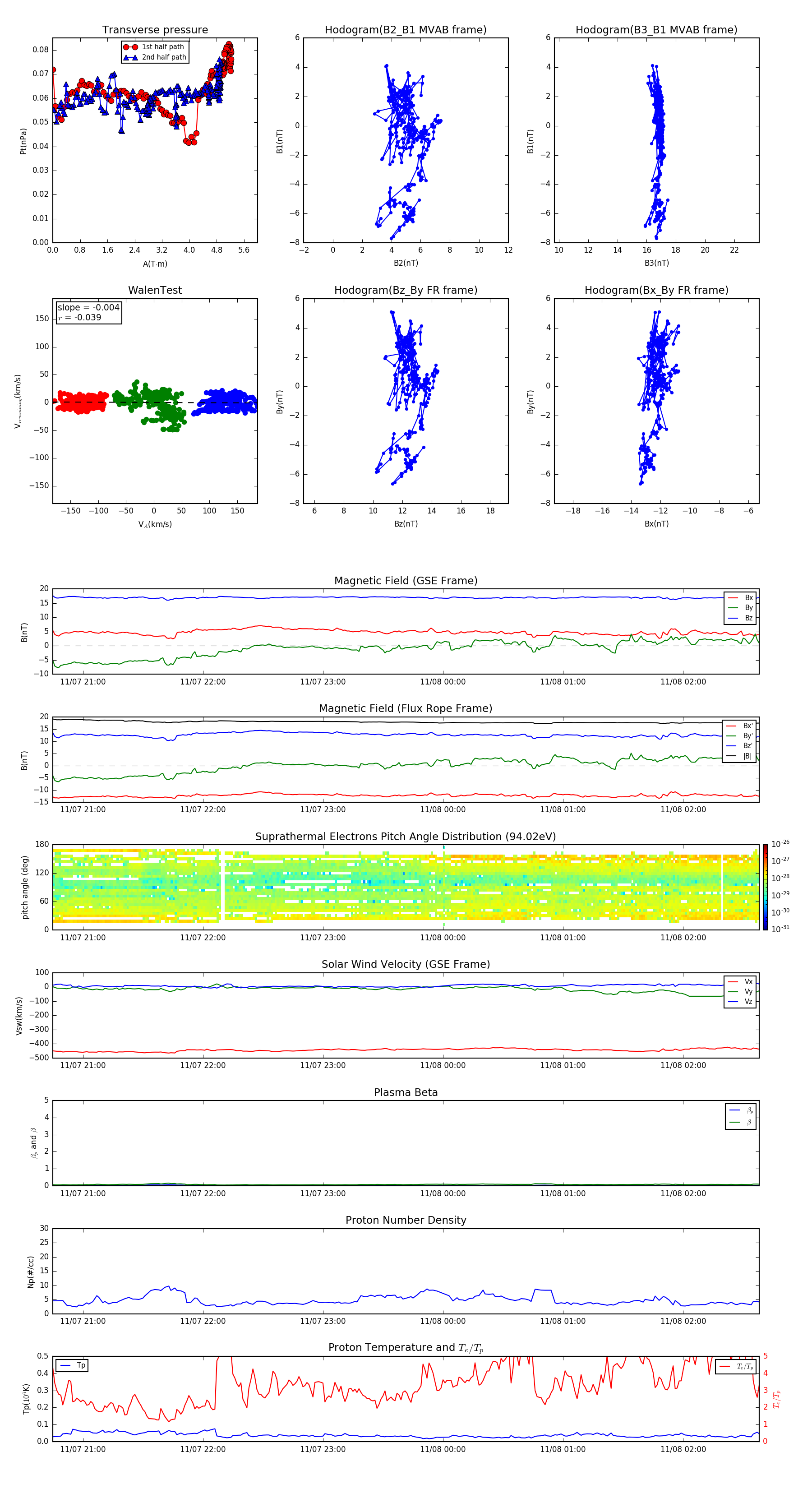812x1489 pixels.
Task: Click the "pitch angle (deg)" axis label
Action: coord(25,887)
